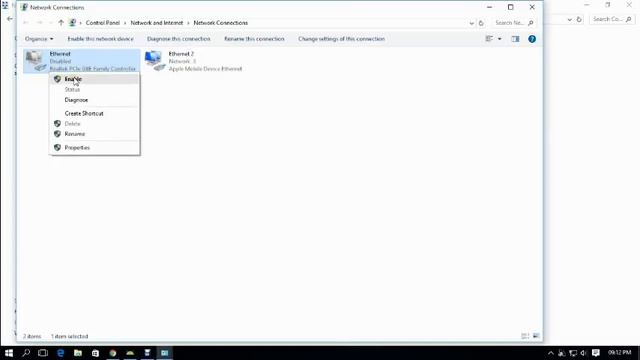Screen dimensions: 640x360
Task: Refresh the background Control Panel window
Action: (x=579, y=19)
